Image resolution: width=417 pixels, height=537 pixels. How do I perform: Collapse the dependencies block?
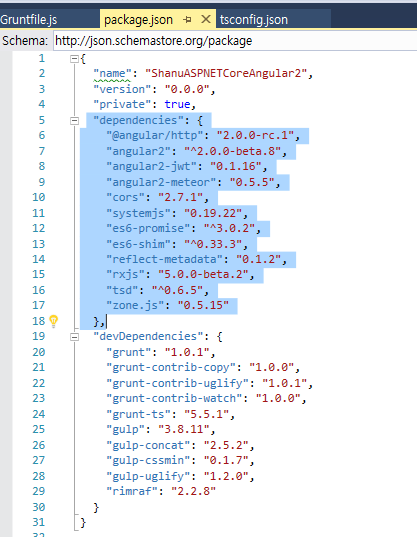(x=74, y=121)
